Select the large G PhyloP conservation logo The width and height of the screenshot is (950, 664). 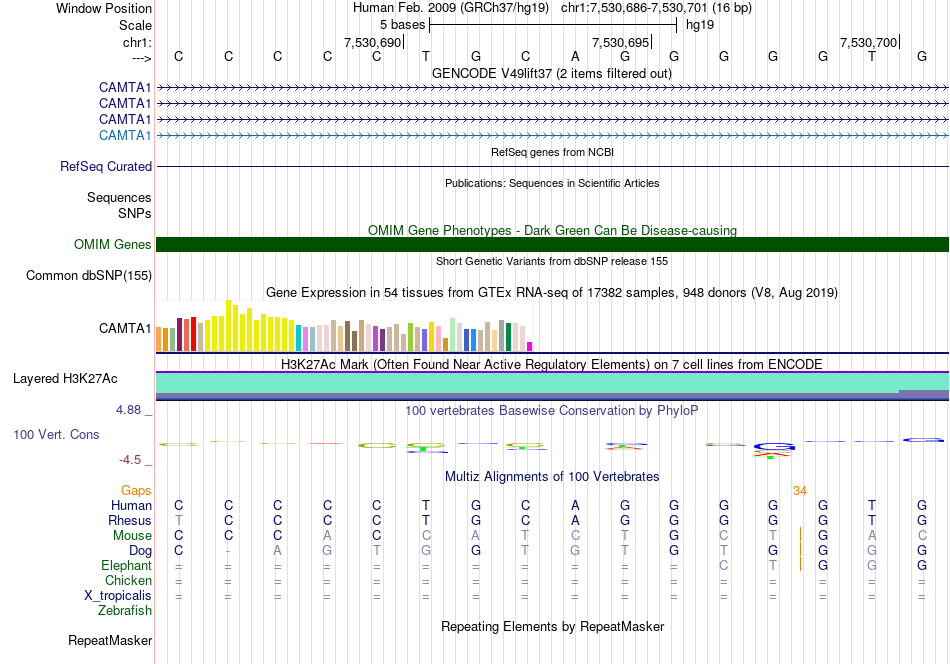pyautogui.click(x=774, y=447)
